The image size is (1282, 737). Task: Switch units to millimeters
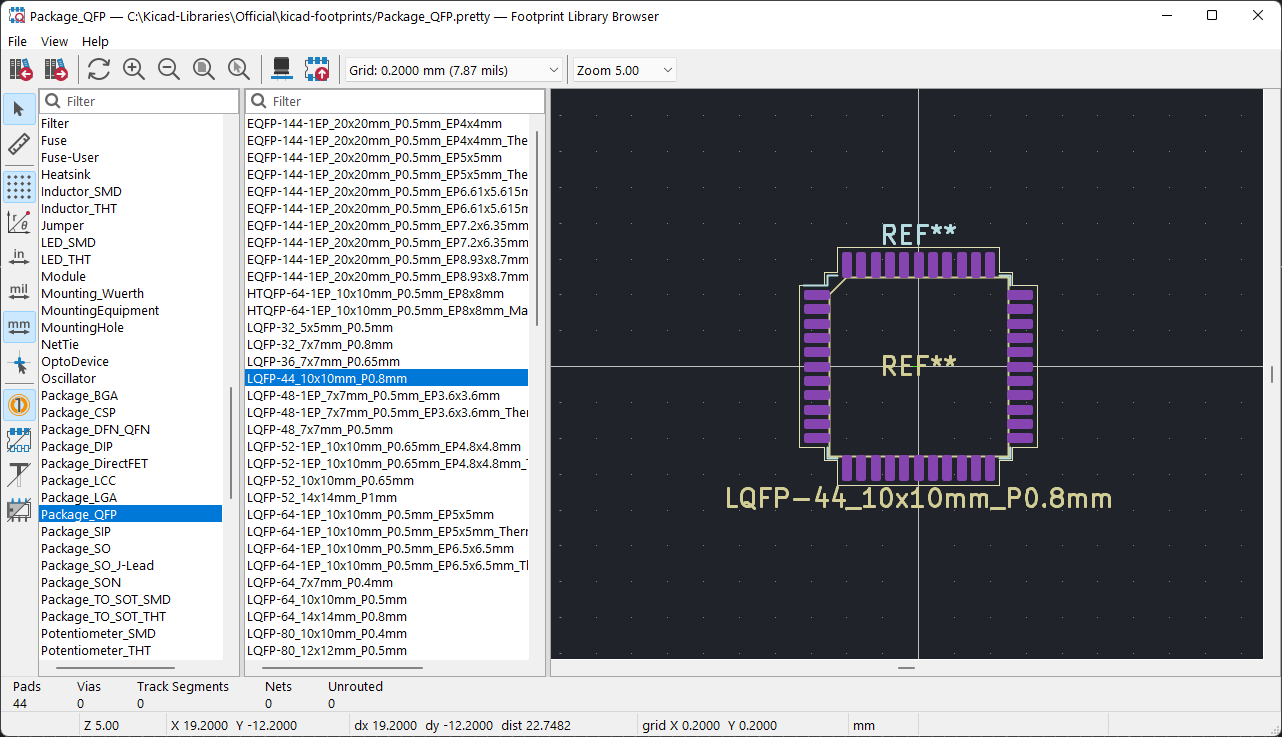coord(19,327)
